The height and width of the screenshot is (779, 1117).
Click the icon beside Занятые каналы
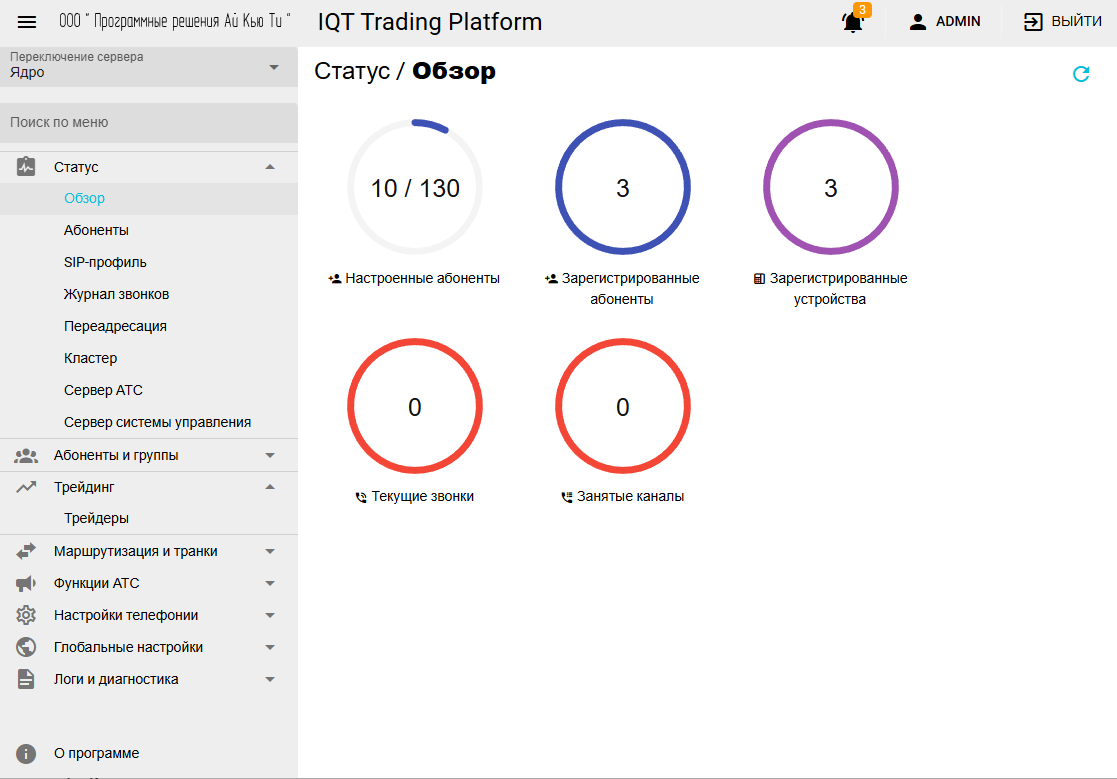tap(566, 497)
